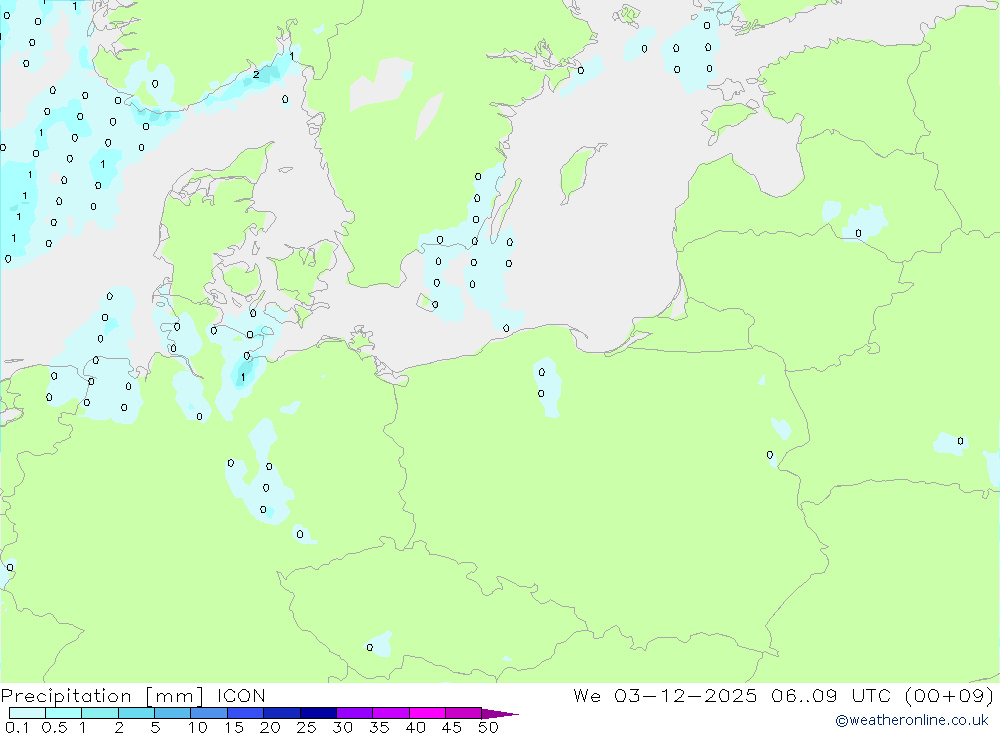
Task: Click the legend label "30"
Action: (x=343, y=727)
